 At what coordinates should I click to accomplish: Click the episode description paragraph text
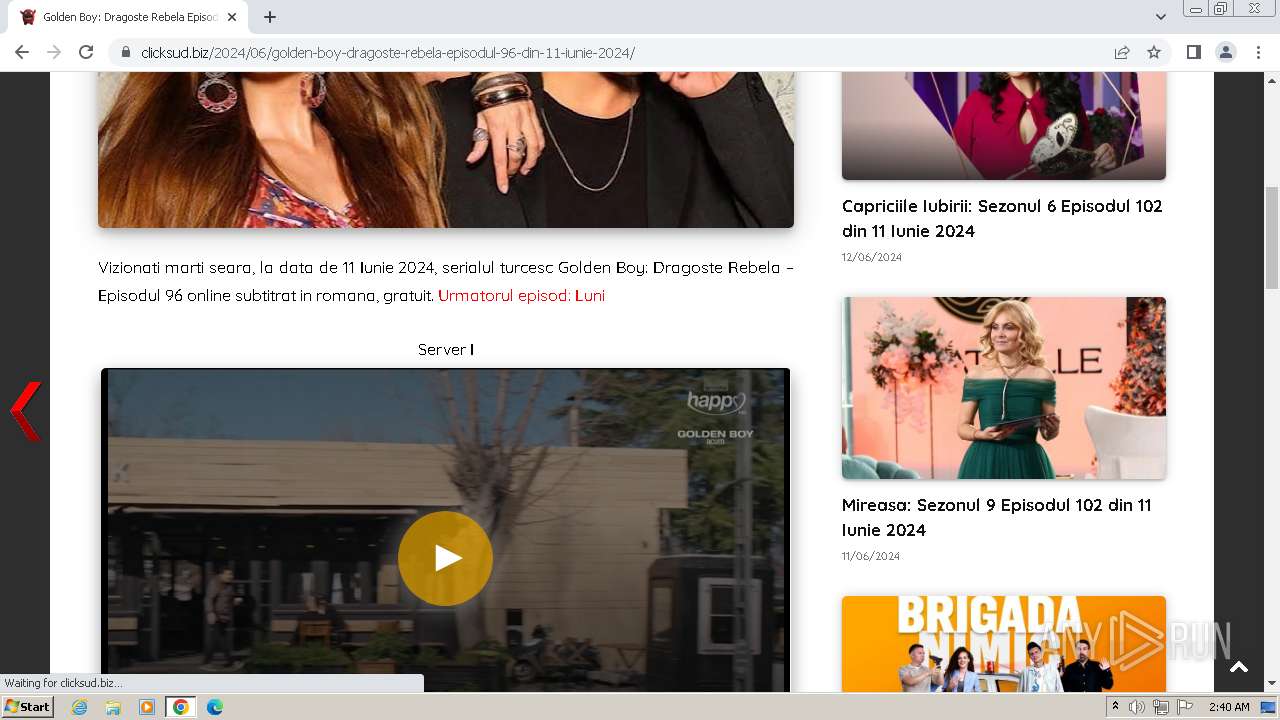446,282
